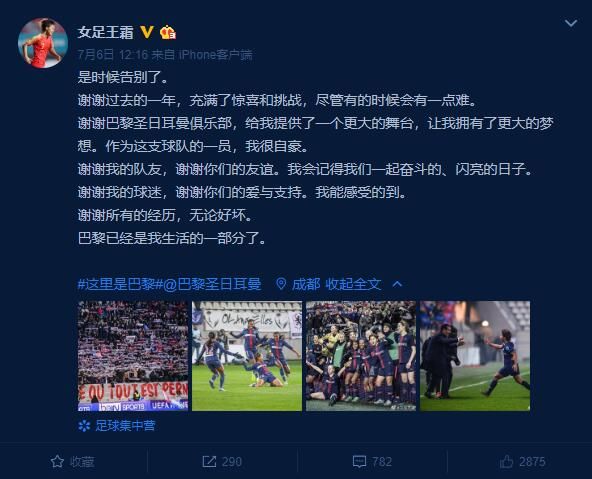592x479 pixels.
Task: Click the repost icon showing 290
Action: tap(222, 461)
